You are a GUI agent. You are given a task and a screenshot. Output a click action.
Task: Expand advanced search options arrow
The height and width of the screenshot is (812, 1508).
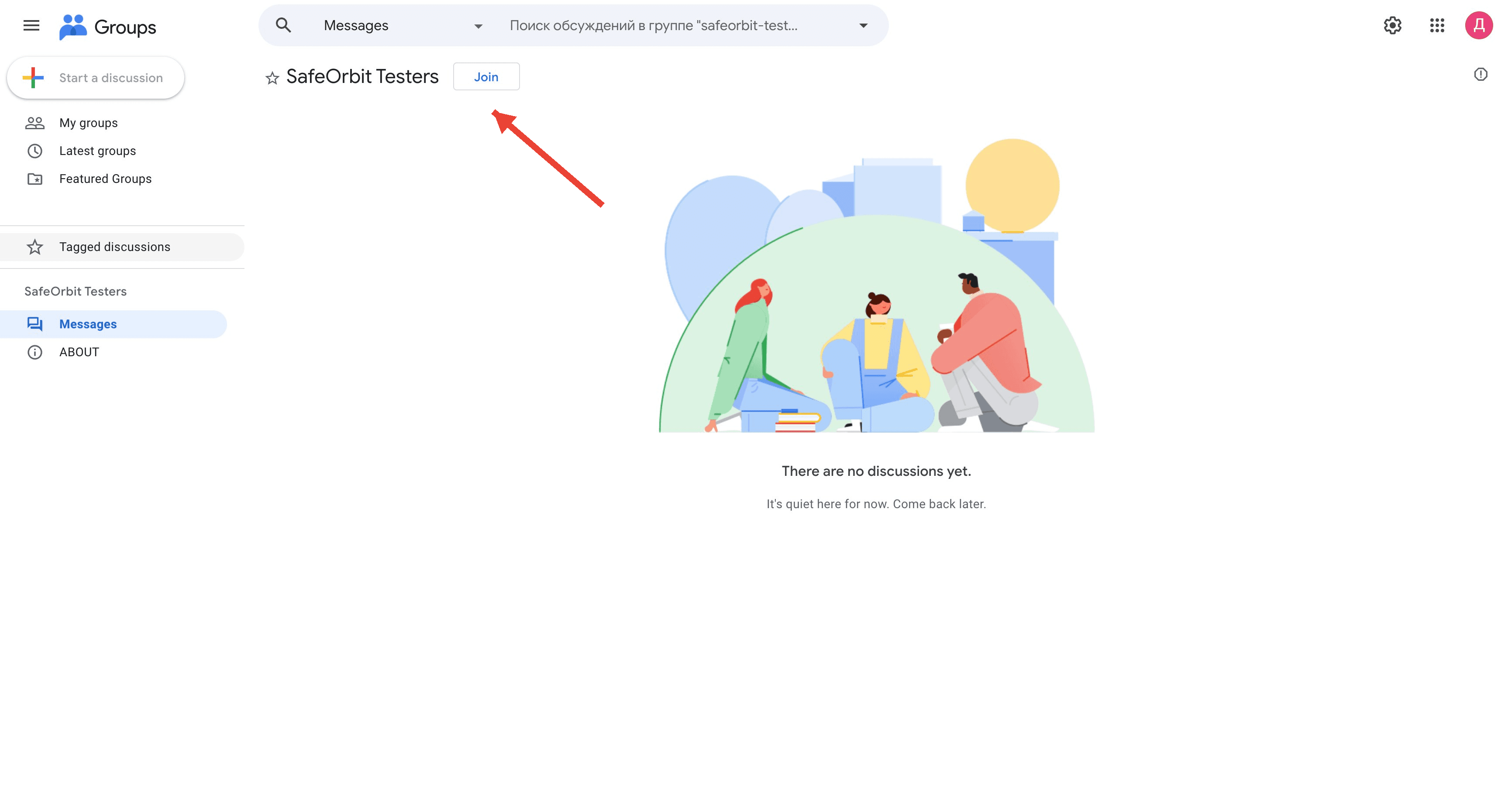click(x=863, y=26)
